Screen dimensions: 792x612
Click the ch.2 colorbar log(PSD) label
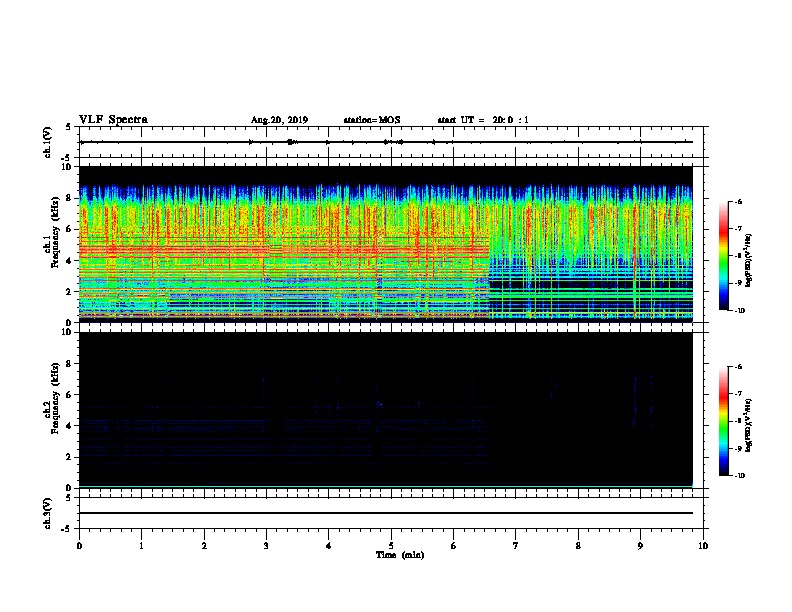pos(748,425)
